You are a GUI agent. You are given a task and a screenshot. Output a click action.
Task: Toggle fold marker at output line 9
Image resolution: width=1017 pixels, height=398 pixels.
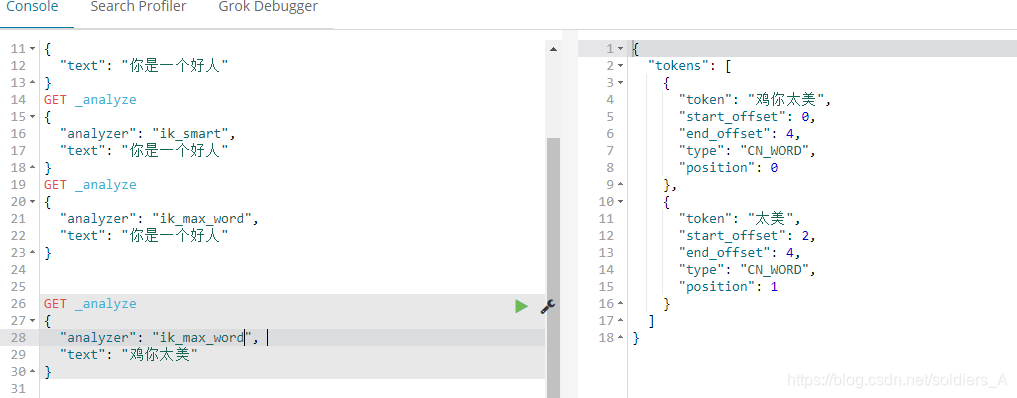pyautogui.click(x=621, y=185)
